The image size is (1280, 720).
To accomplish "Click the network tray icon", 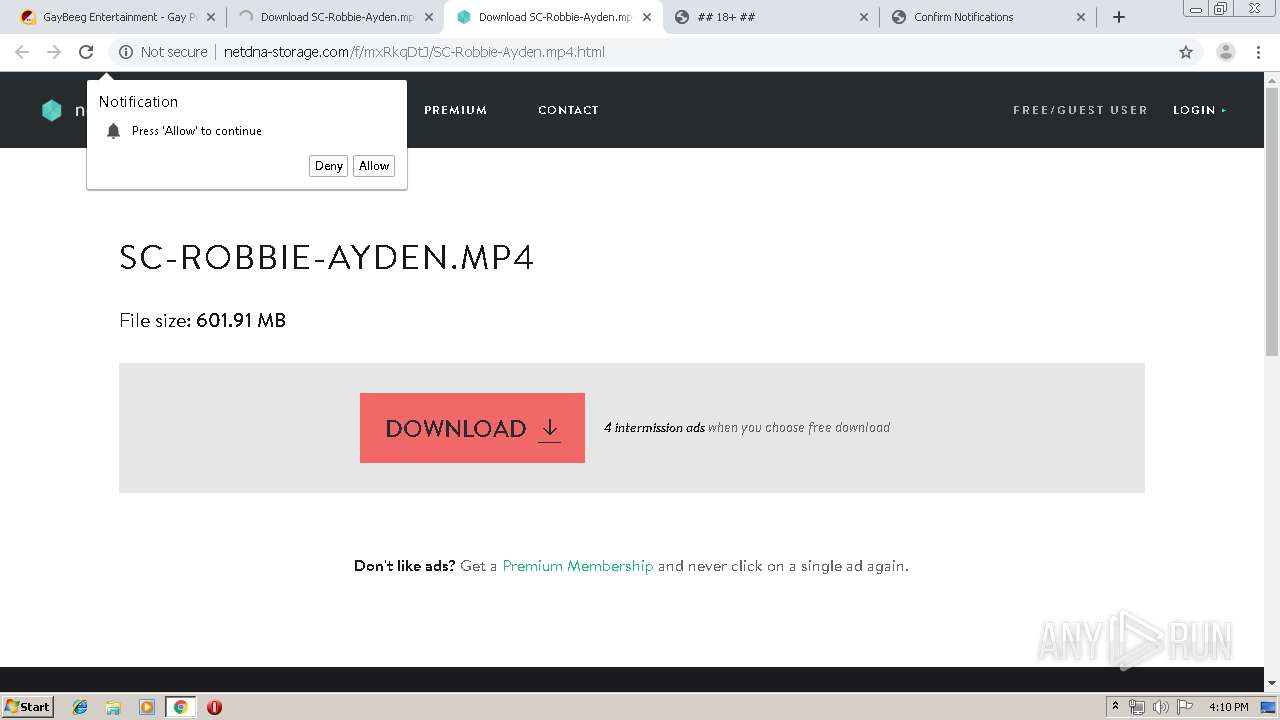I will coord(1137,707).
